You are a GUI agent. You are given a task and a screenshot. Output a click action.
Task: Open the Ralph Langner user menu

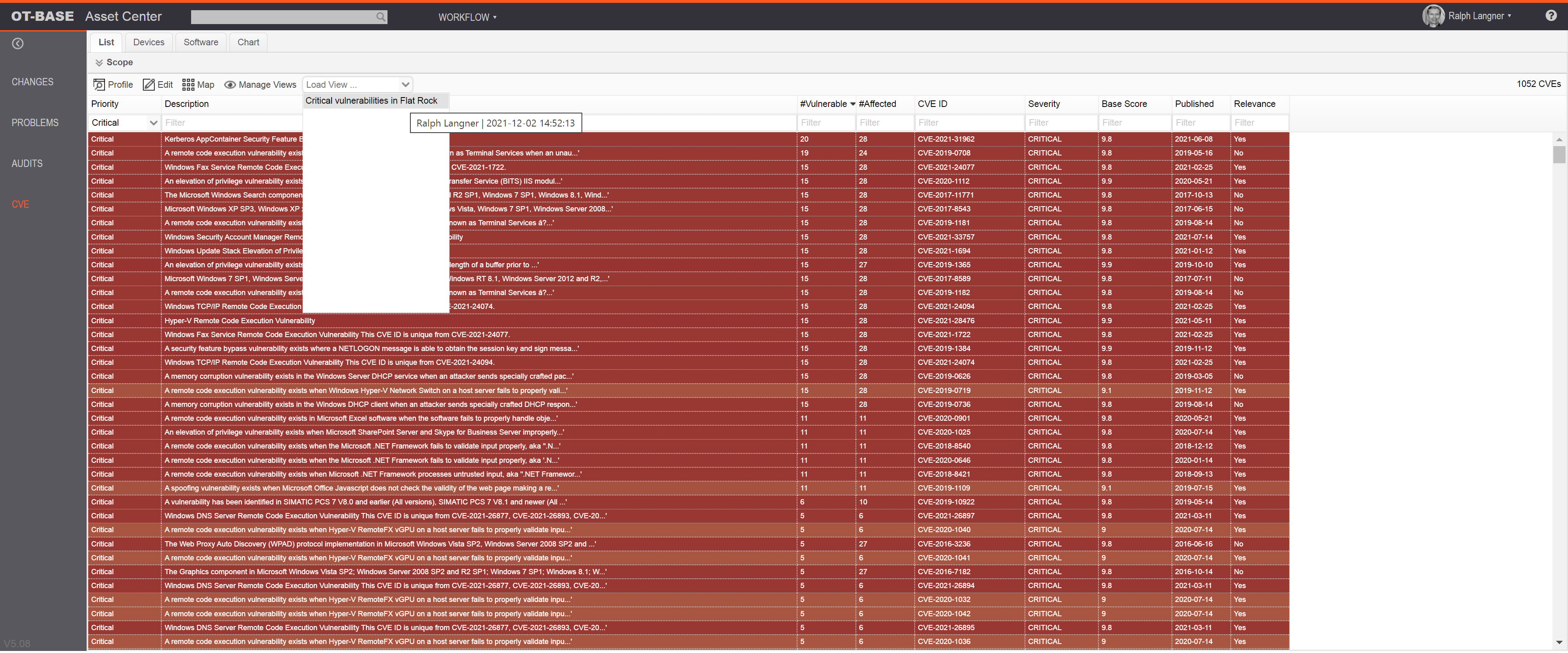click(1479, 16)
